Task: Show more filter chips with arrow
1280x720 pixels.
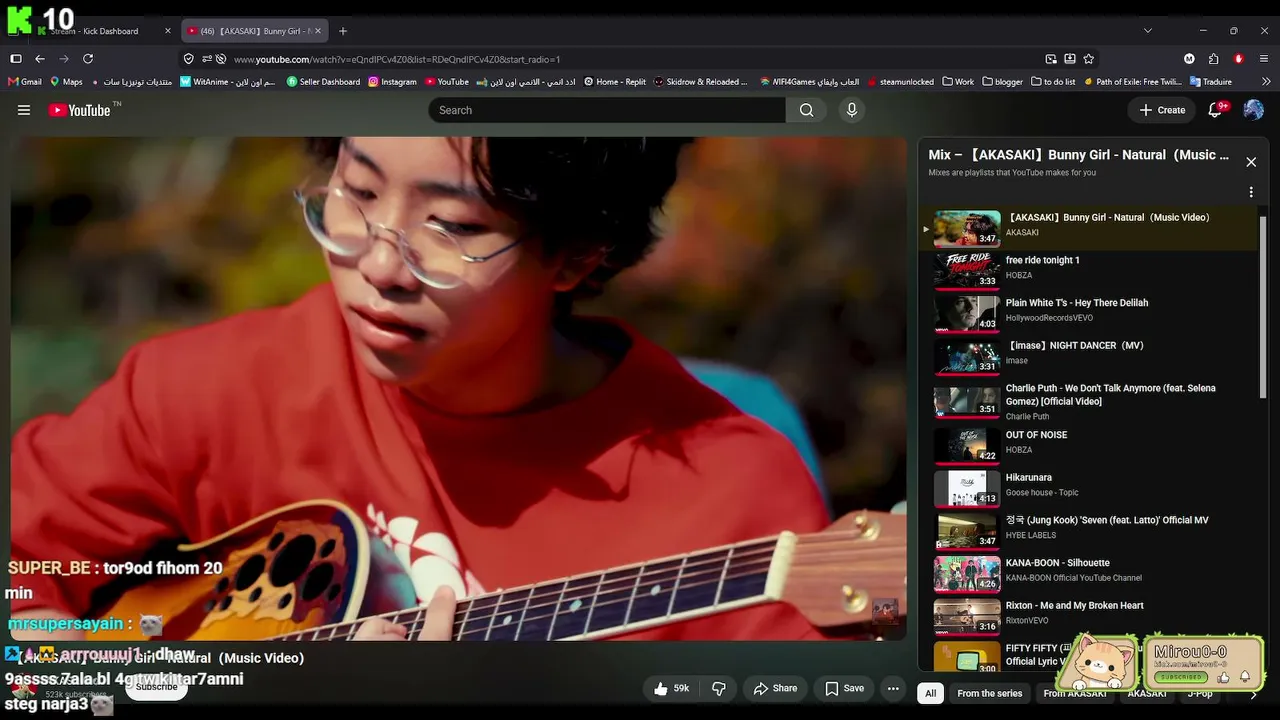Action: click(1253, 693)
